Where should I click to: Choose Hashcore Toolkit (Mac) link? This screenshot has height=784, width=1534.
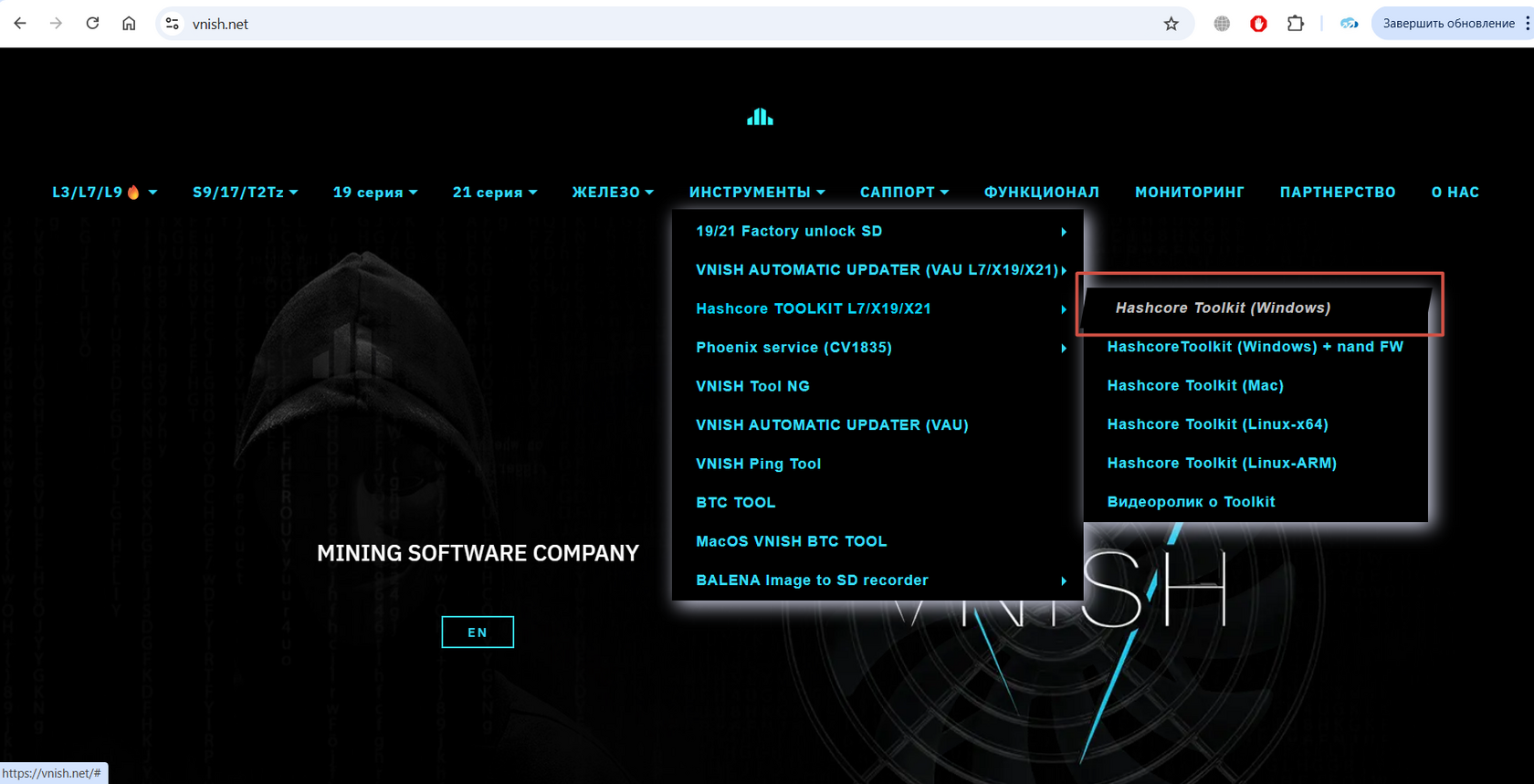pos(1256,386)
